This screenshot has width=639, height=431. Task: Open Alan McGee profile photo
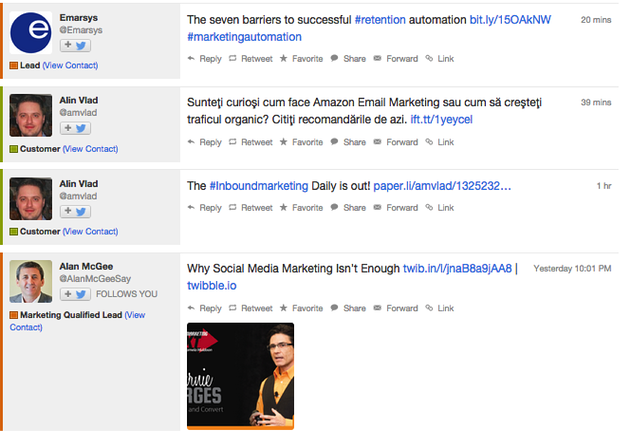pyautogui.click(x=31, y=281)
